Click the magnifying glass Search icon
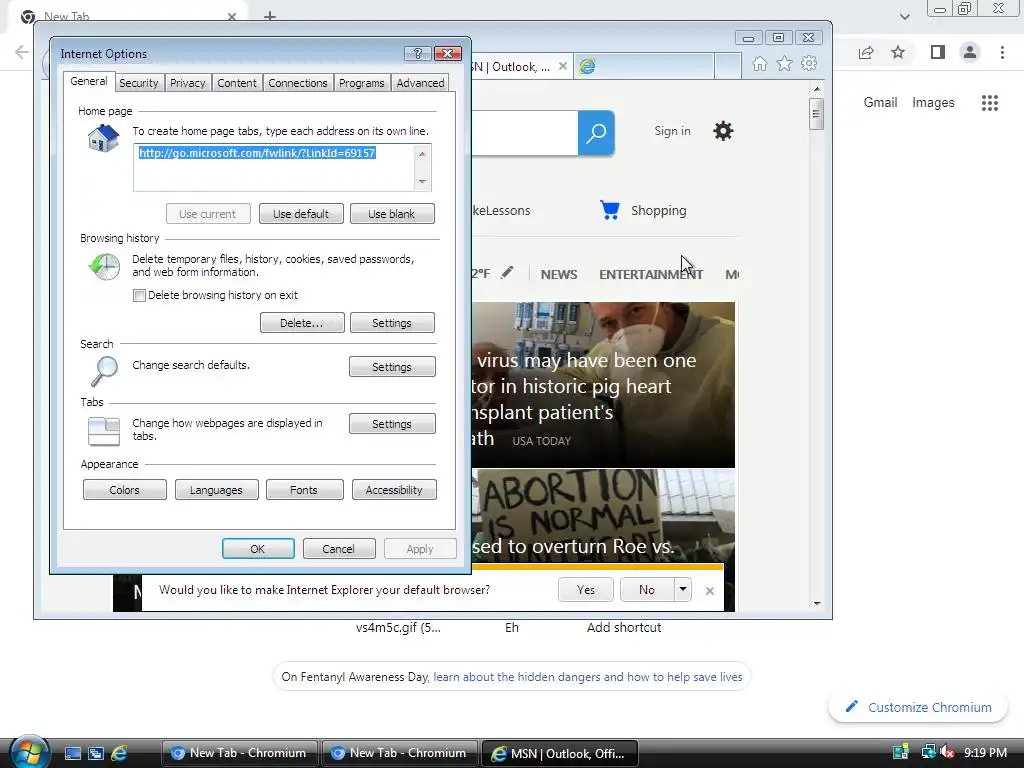 click(104, 371)
